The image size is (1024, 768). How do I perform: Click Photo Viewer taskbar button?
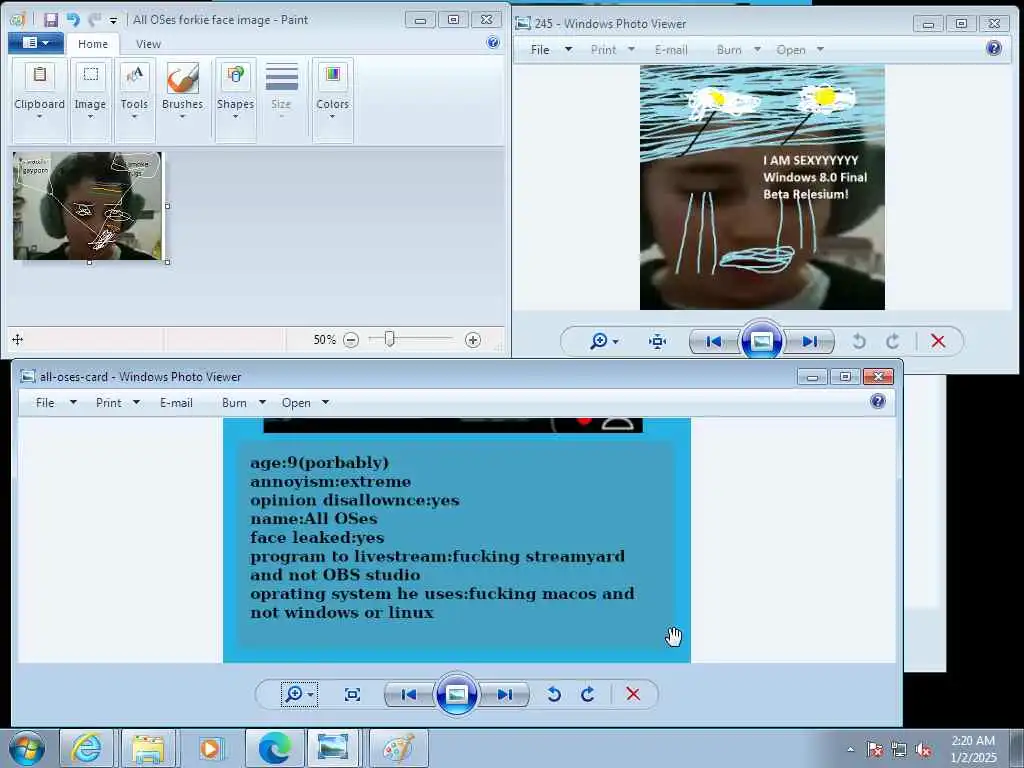pos(333,748)
